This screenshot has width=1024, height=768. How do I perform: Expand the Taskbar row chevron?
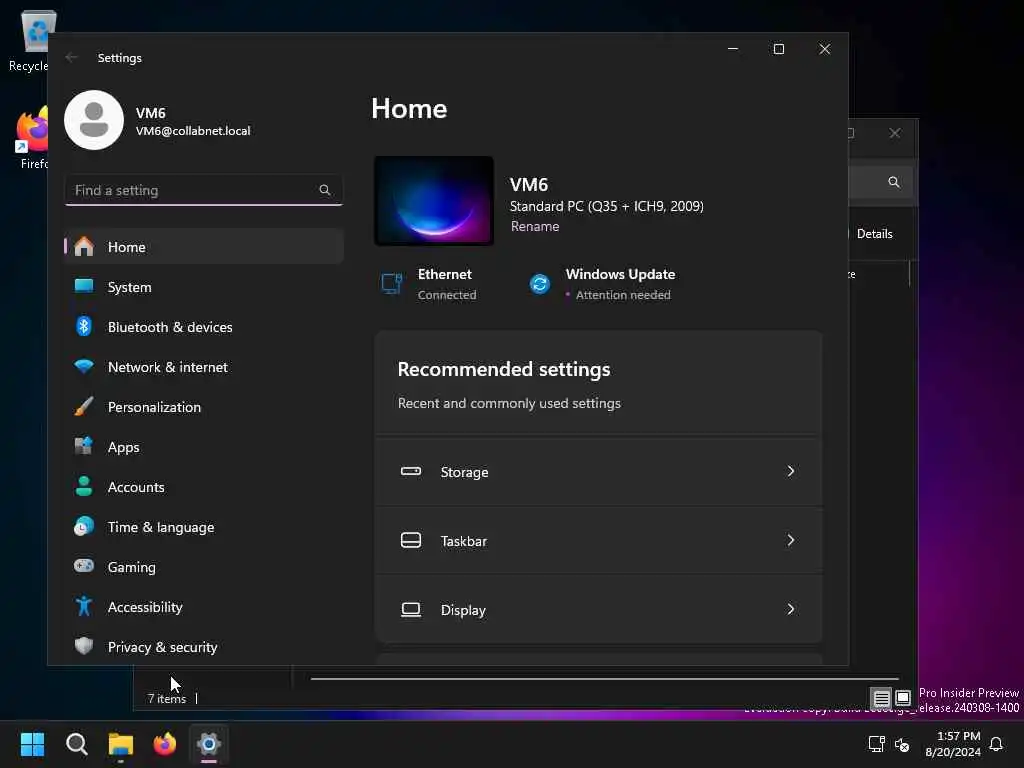[x=791, y=540]
